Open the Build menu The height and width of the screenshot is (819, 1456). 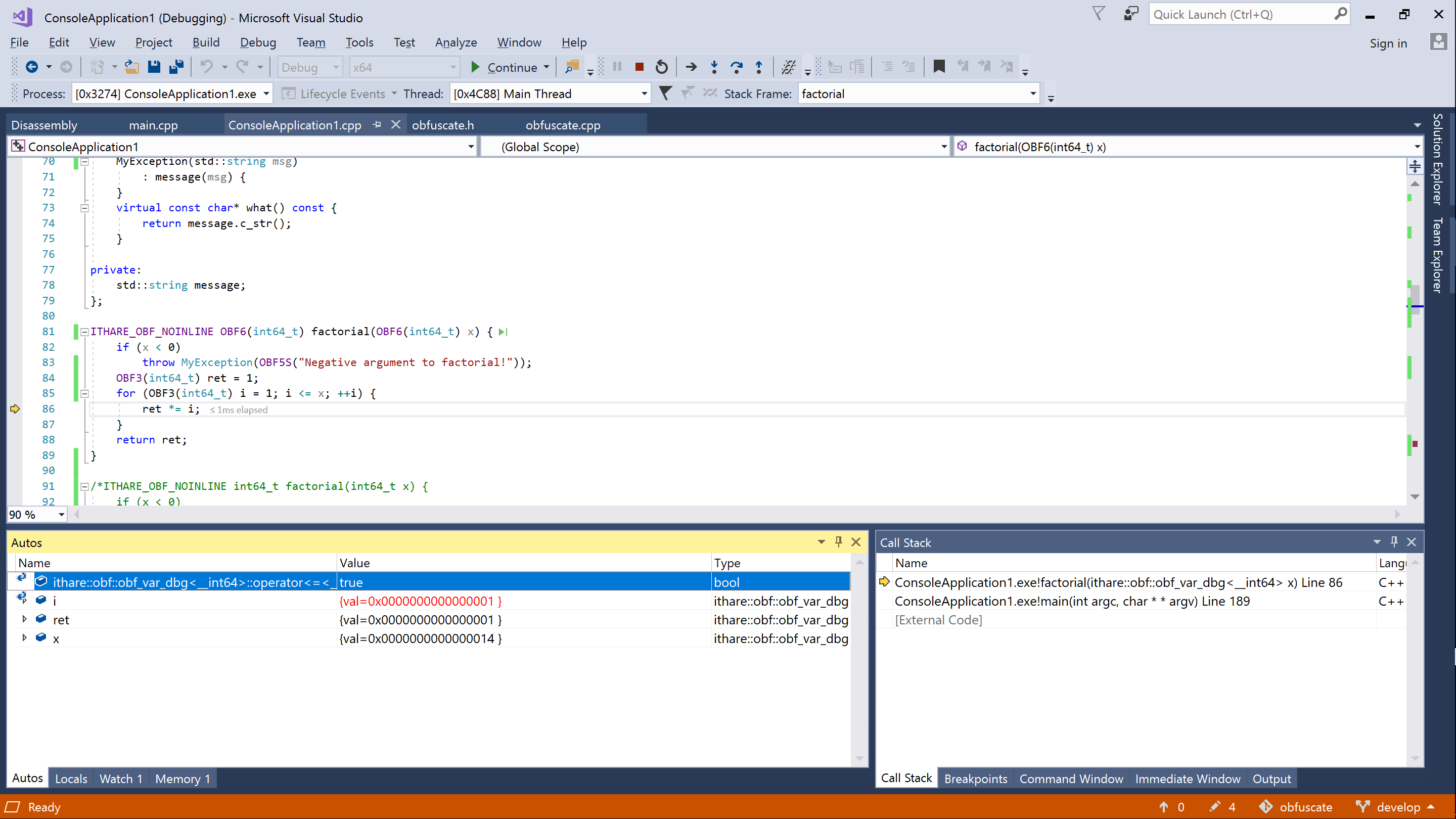[x=206, y=42]
